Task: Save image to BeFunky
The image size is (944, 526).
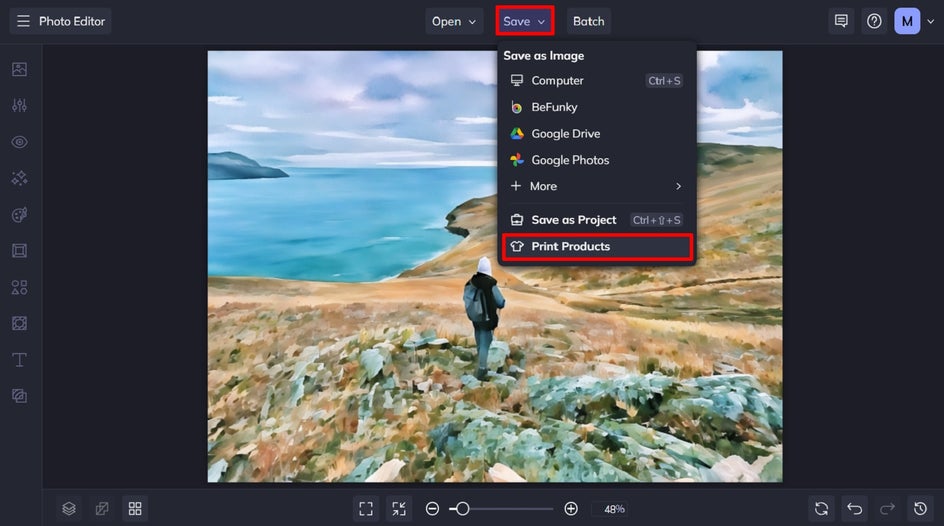Action: pos(597,107)
